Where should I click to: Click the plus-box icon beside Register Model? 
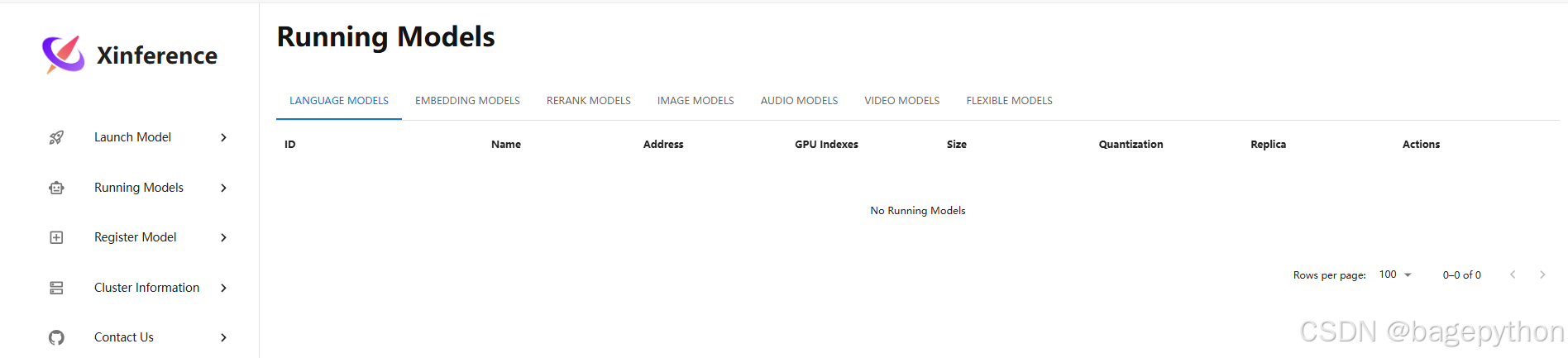click(56, 237)
